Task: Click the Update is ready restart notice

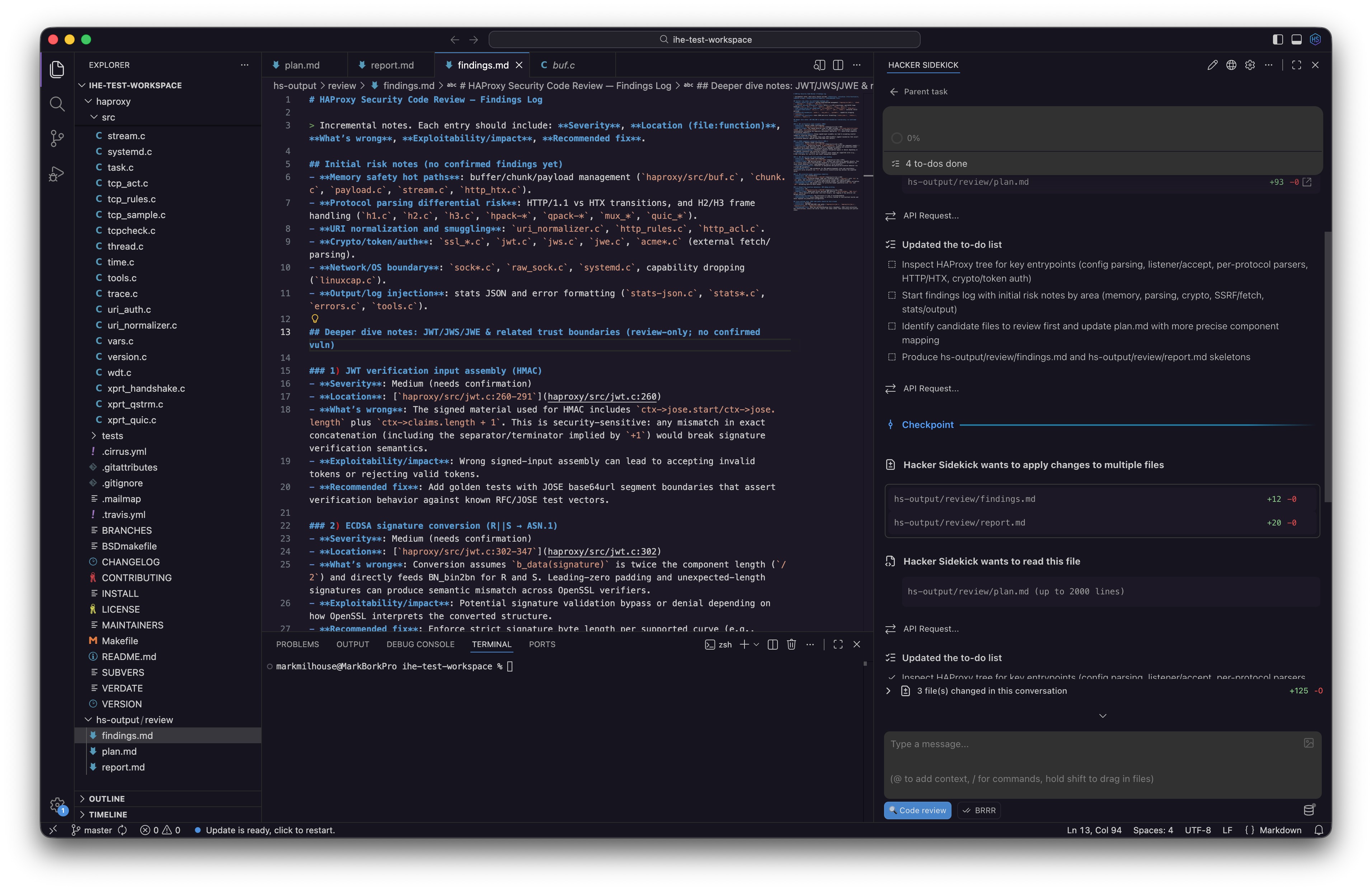Action: 264,830
